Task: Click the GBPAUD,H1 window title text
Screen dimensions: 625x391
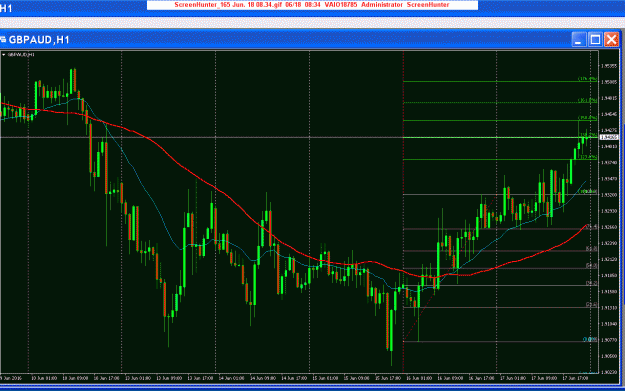Action: point(39,40)
